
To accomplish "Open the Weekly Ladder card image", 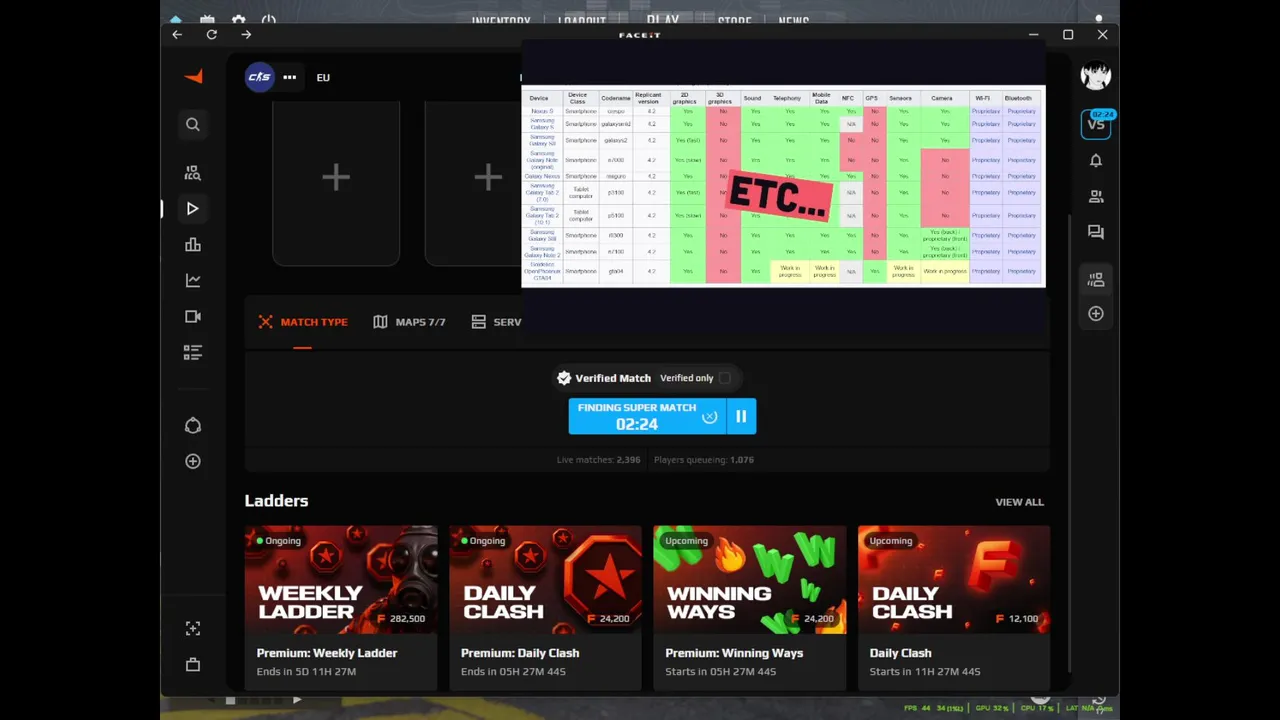I will (341, 580).
